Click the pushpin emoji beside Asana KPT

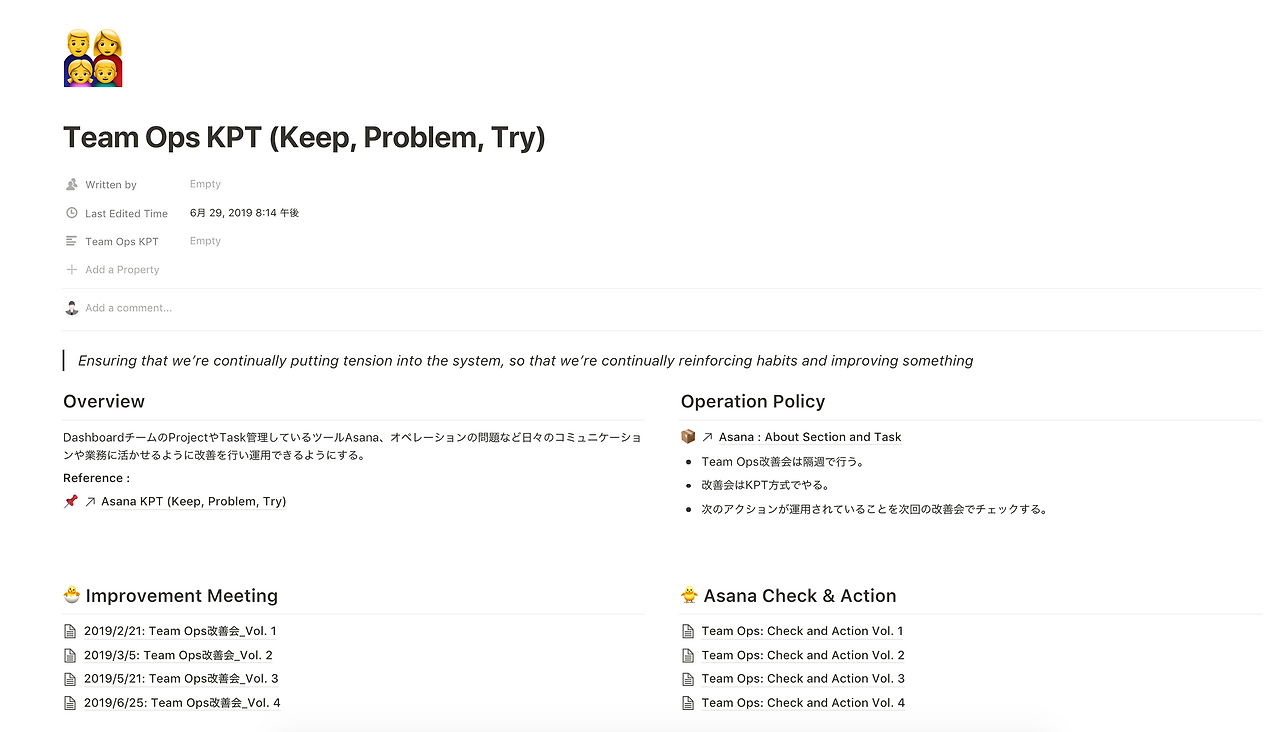pos(71,501)
